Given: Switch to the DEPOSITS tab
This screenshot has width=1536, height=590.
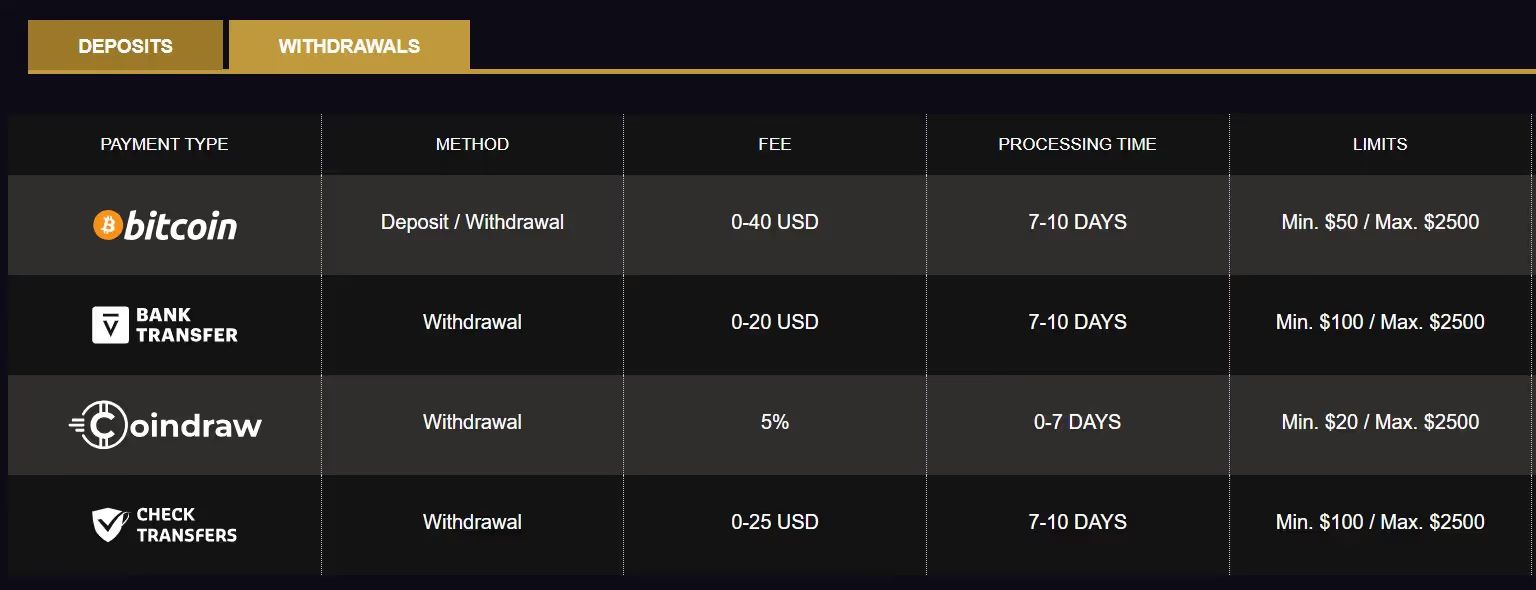Looking at the screenshot, I should [124, 44].
